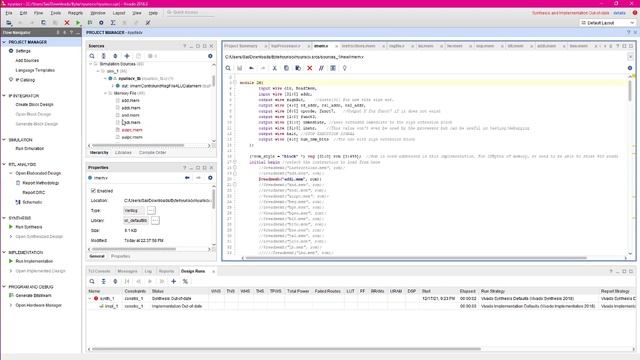Viewport: 640px width, 360px height.
Task: Open the Default Layout dropdown
Action: pyautogui.click(x=607, y=23)
